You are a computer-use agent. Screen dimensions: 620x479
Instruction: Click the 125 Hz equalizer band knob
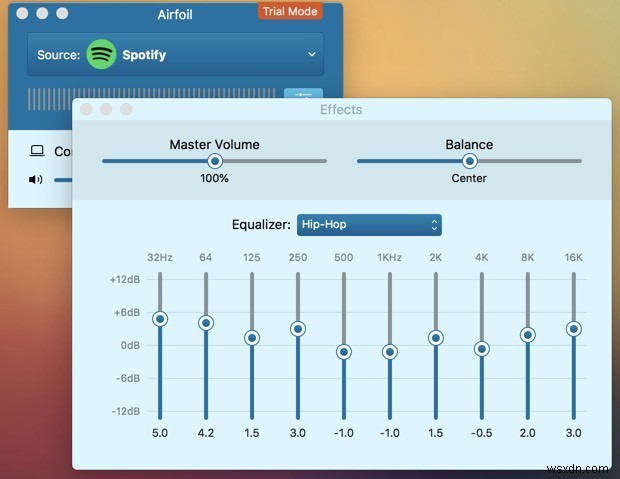coord(252,338)
